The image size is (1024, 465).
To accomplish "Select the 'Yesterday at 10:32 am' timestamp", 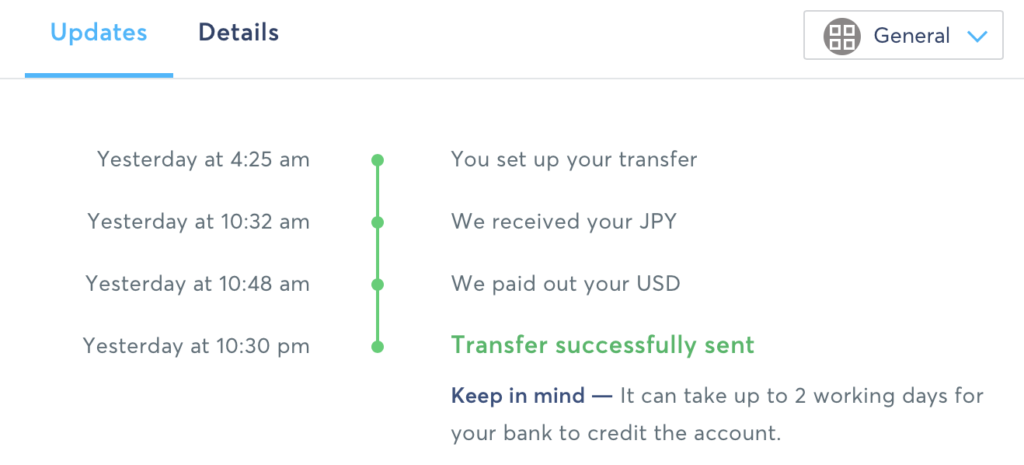I will point(198,221).
